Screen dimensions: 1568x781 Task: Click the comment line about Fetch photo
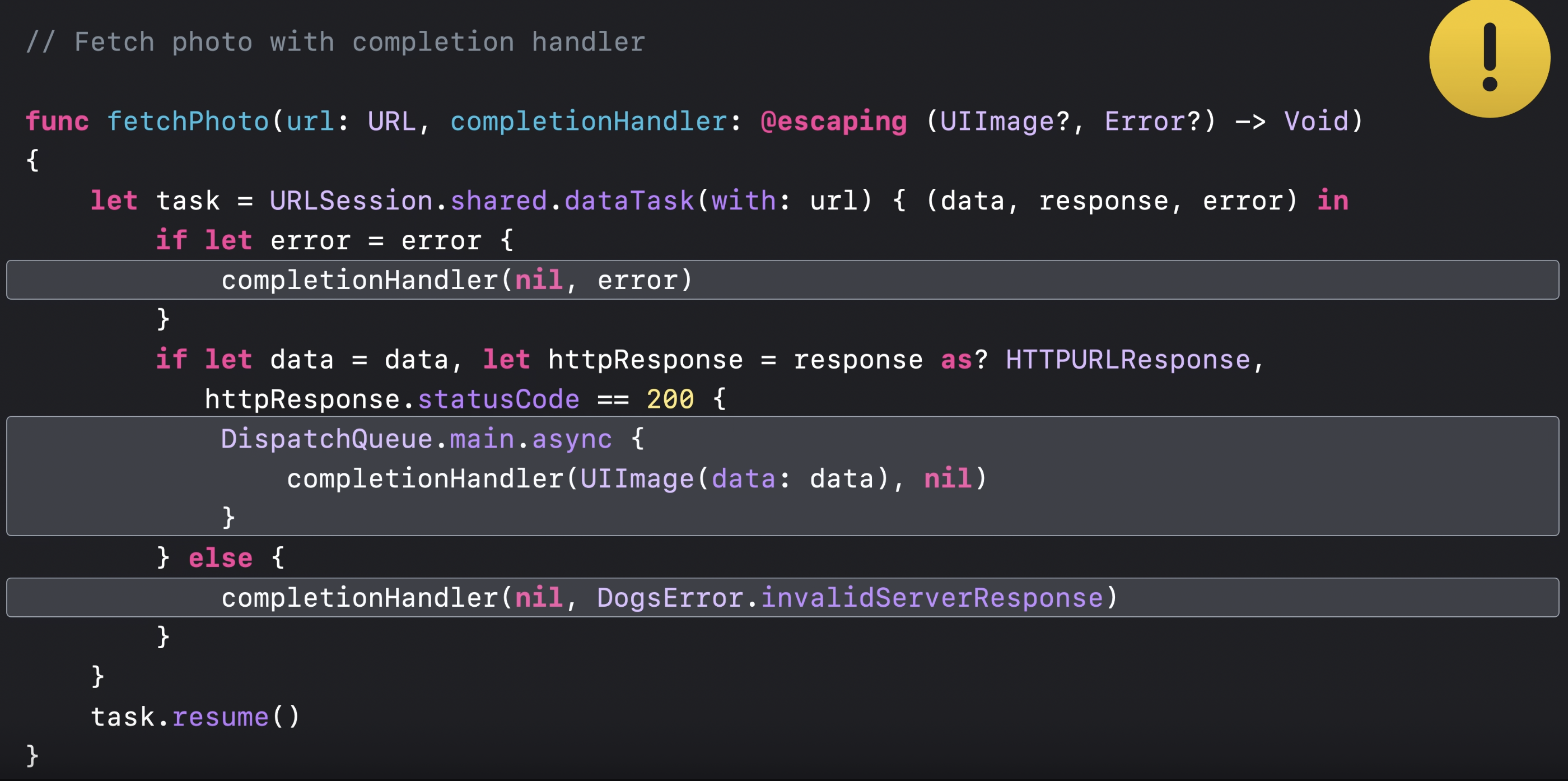click(335, 42)
